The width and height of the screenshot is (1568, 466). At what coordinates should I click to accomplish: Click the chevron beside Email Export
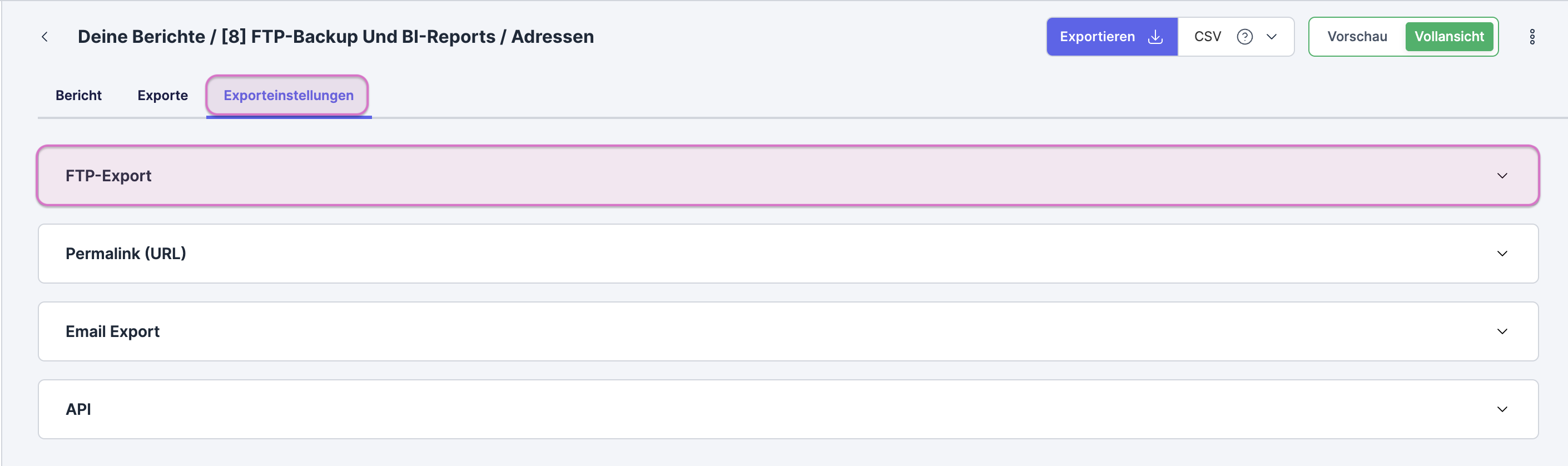(x=1503, y=331)
